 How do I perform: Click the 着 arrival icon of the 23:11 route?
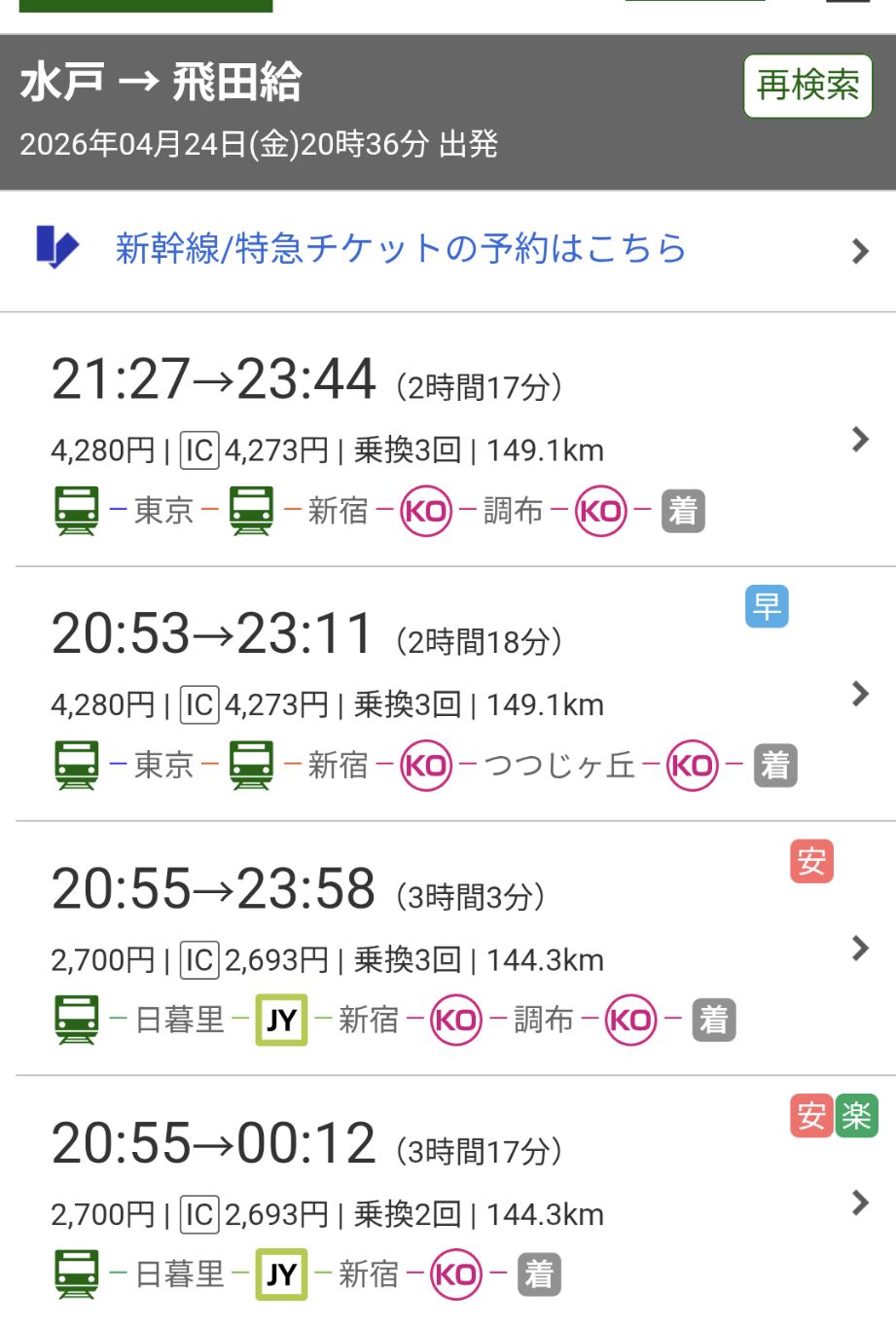tap(774, 766)
